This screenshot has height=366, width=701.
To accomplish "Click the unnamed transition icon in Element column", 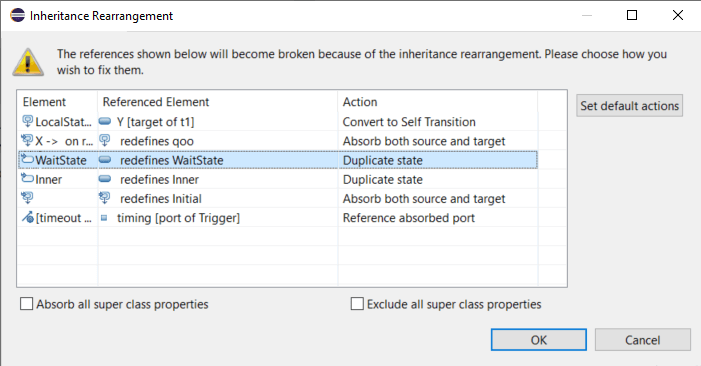I will [27, 198].
